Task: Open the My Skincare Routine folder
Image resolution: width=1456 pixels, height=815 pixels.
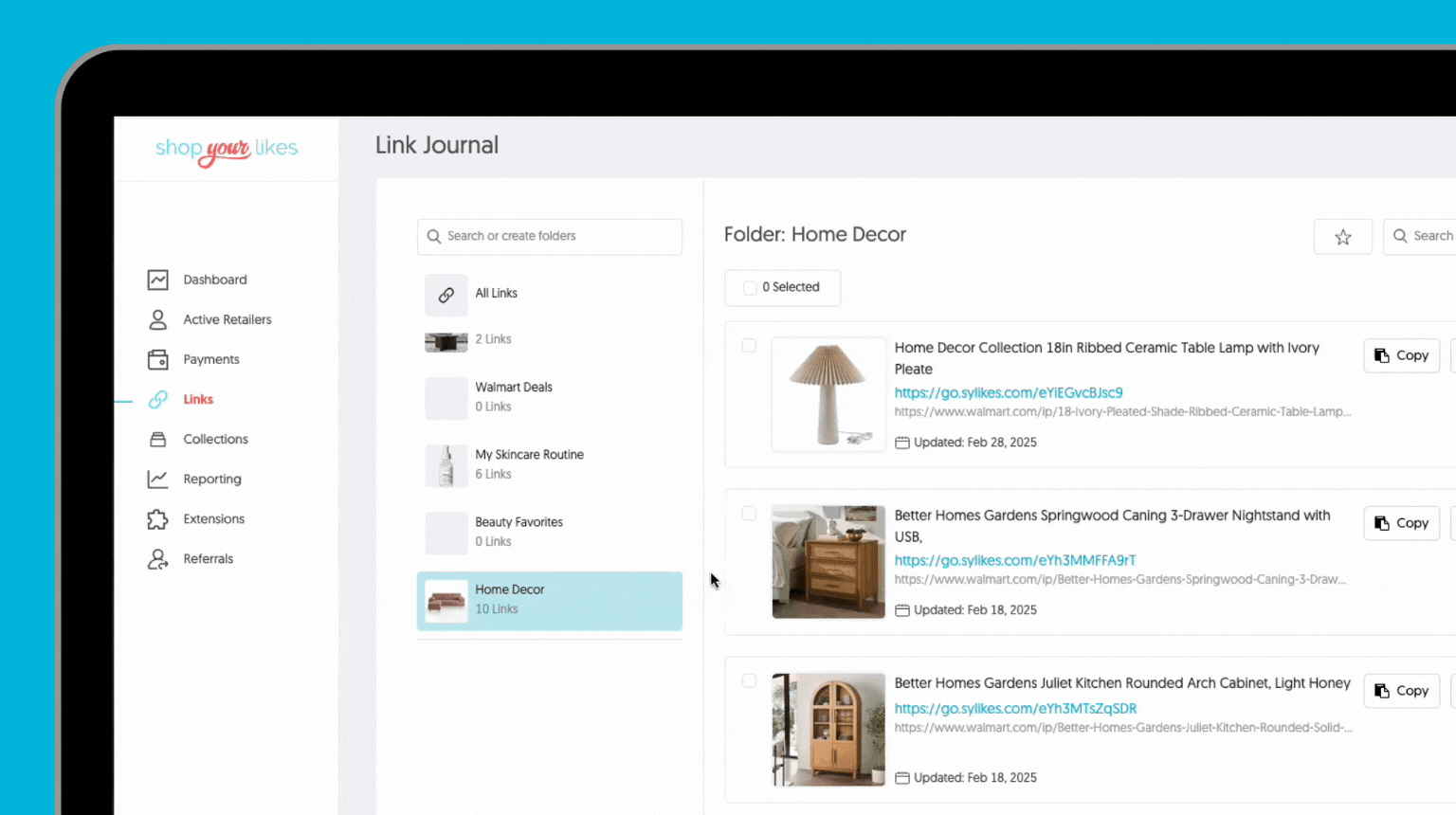Action: pos(550,464)
